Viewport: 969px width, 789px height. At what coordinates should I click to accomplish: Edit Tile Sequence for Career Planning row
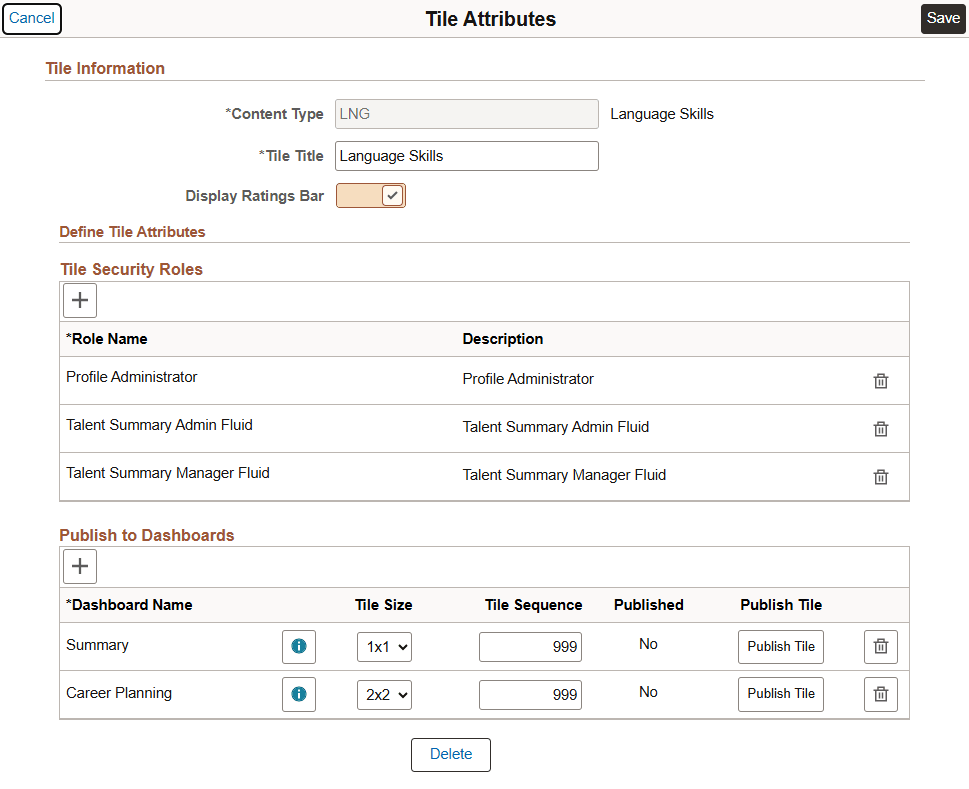(530, 694)
